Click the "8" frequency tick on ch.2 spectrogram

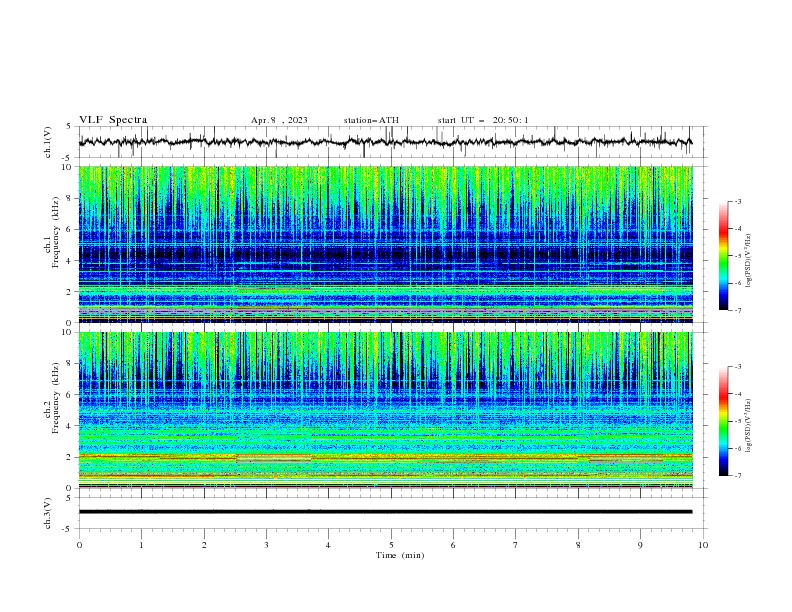(69, 364)
